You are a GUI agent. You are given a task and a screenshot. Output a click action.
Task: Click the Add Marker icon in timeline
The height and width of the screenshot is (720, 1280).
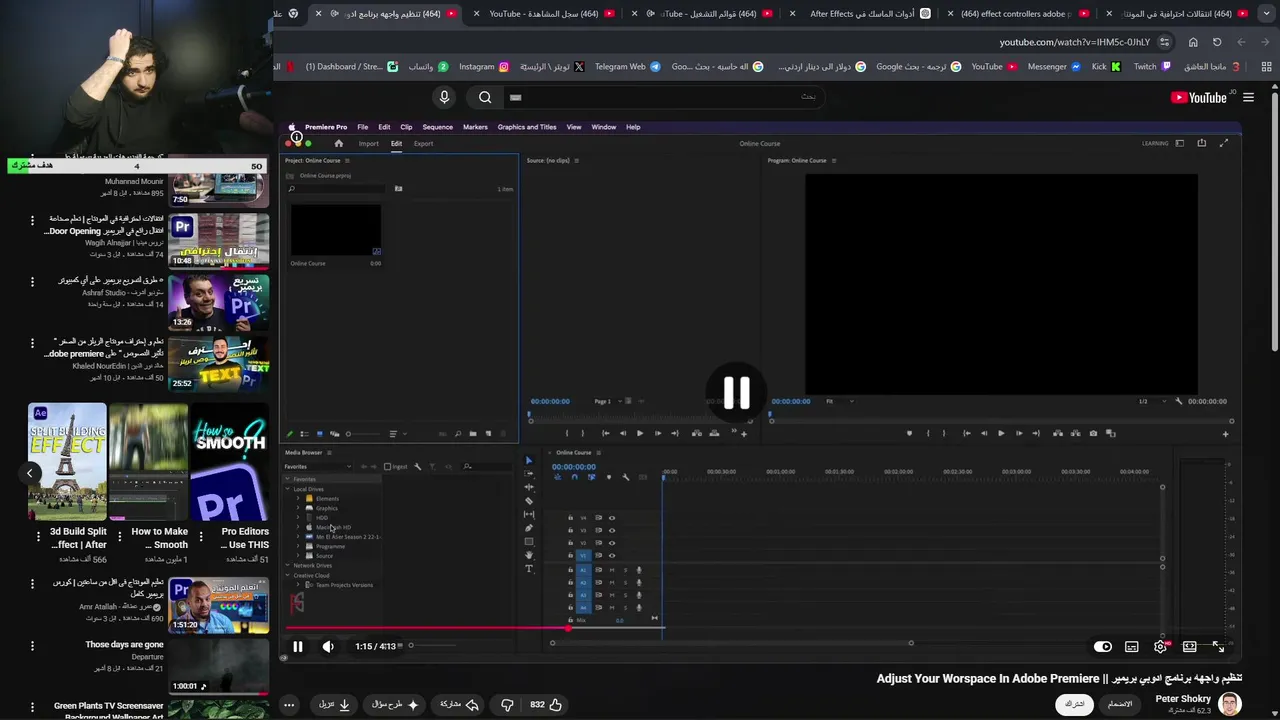608,477
